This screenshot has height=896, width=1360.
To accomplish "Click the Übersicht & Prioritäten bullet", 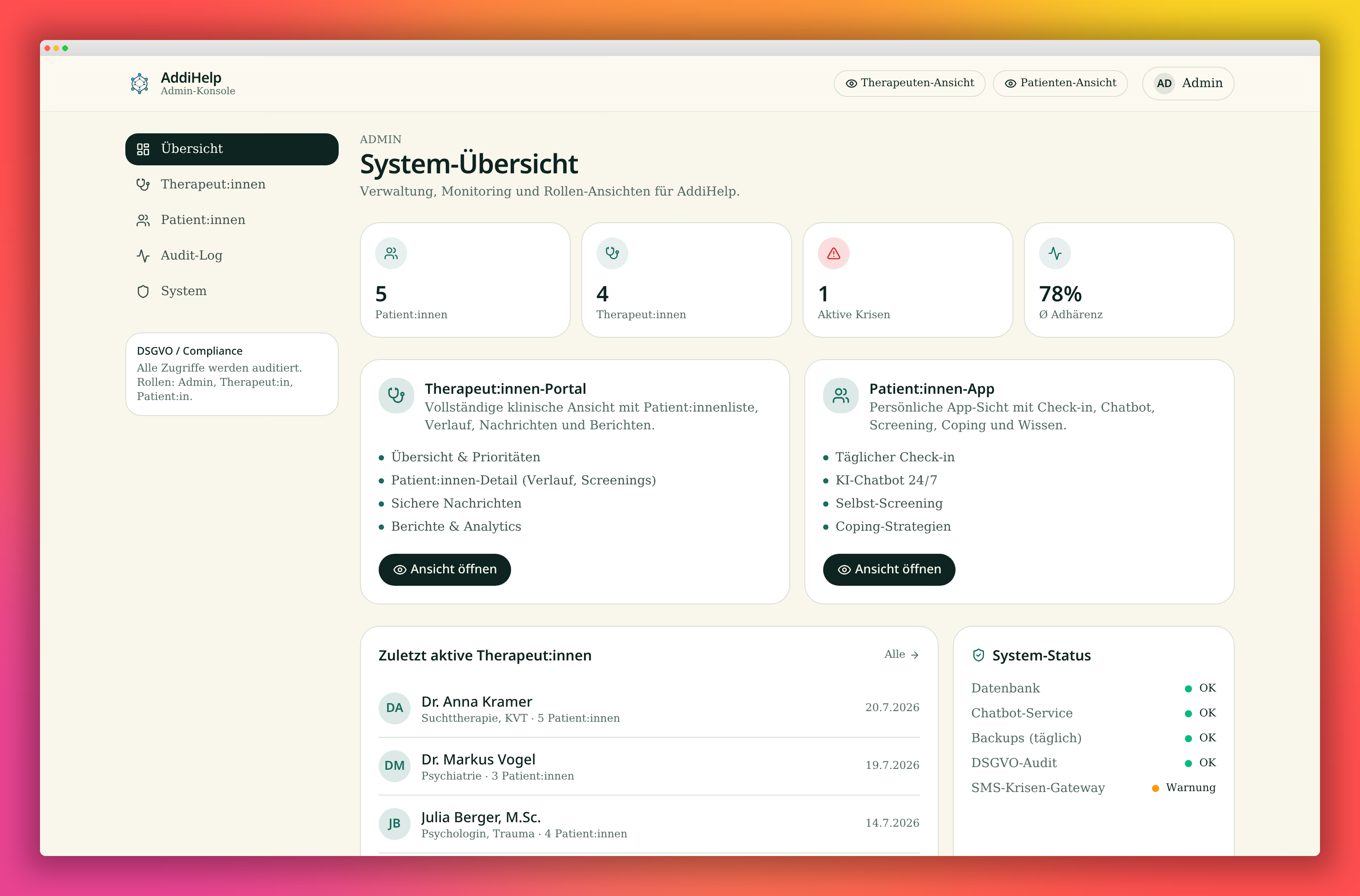I will coord(465,458).
